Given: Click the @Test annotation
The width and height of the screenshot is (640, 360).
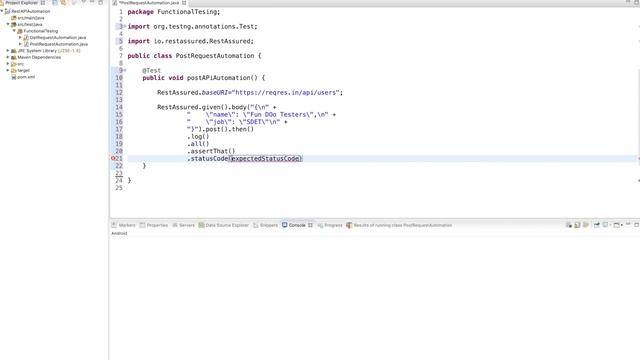Looking at the screenshot, I should point(151,71).
